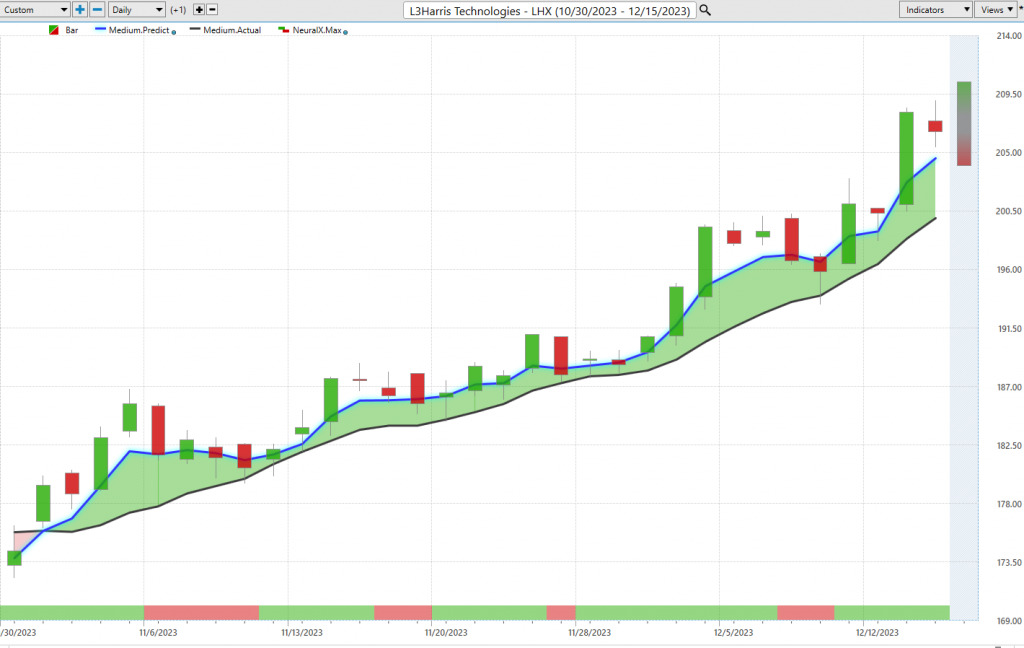
Task: Click the magnifying glass search icon
Action: tap(705, 10)
